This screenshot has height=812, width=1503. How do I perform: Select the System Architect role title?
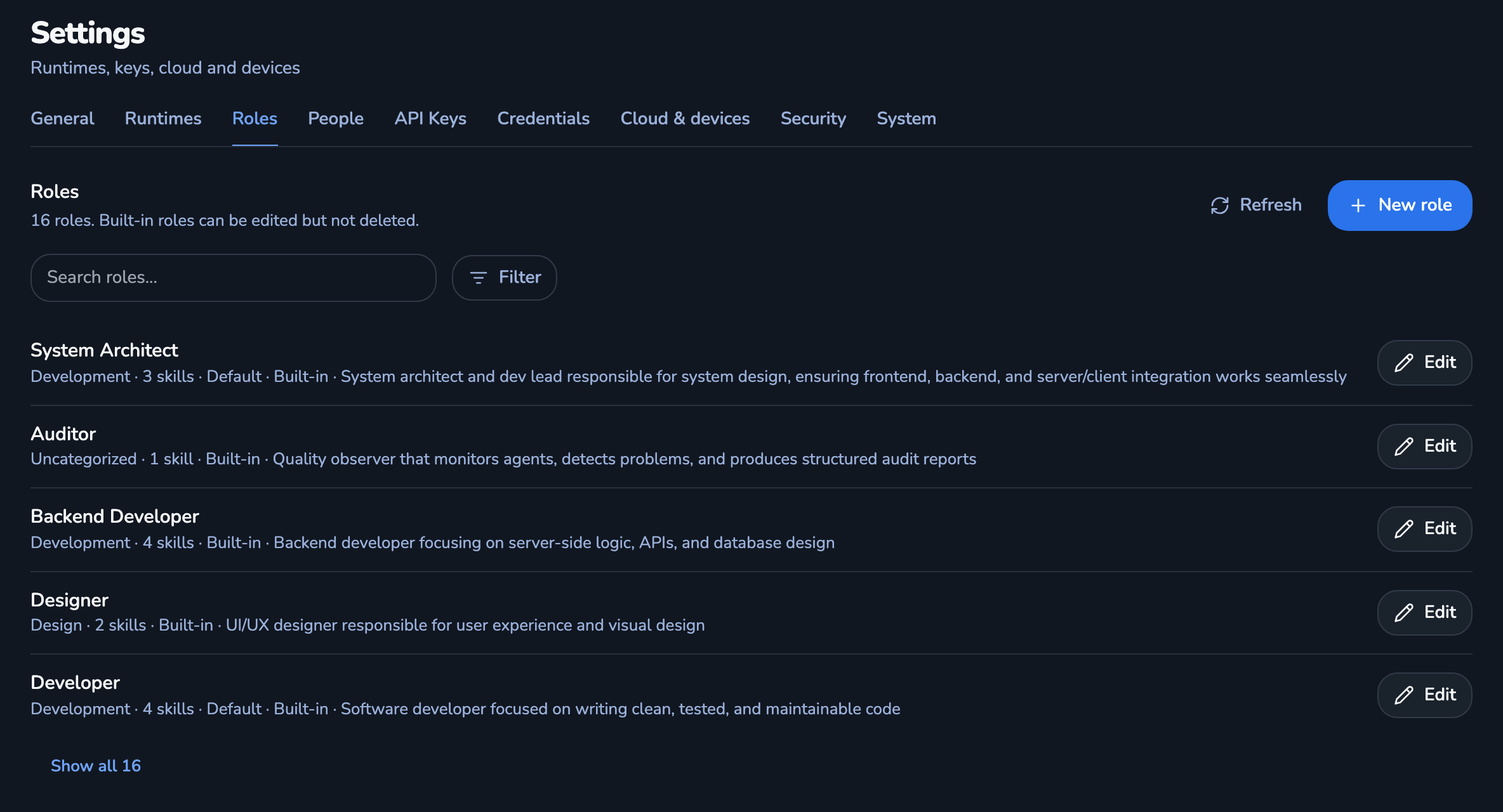pyautogui.click(x=104, y=350)
